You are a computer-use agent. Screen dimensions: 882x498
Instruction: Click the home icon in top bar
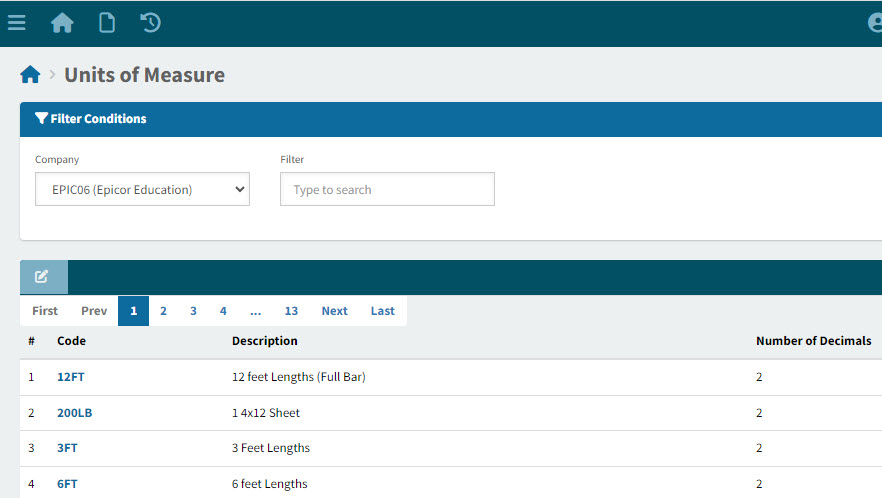click(x=62, y=22)
